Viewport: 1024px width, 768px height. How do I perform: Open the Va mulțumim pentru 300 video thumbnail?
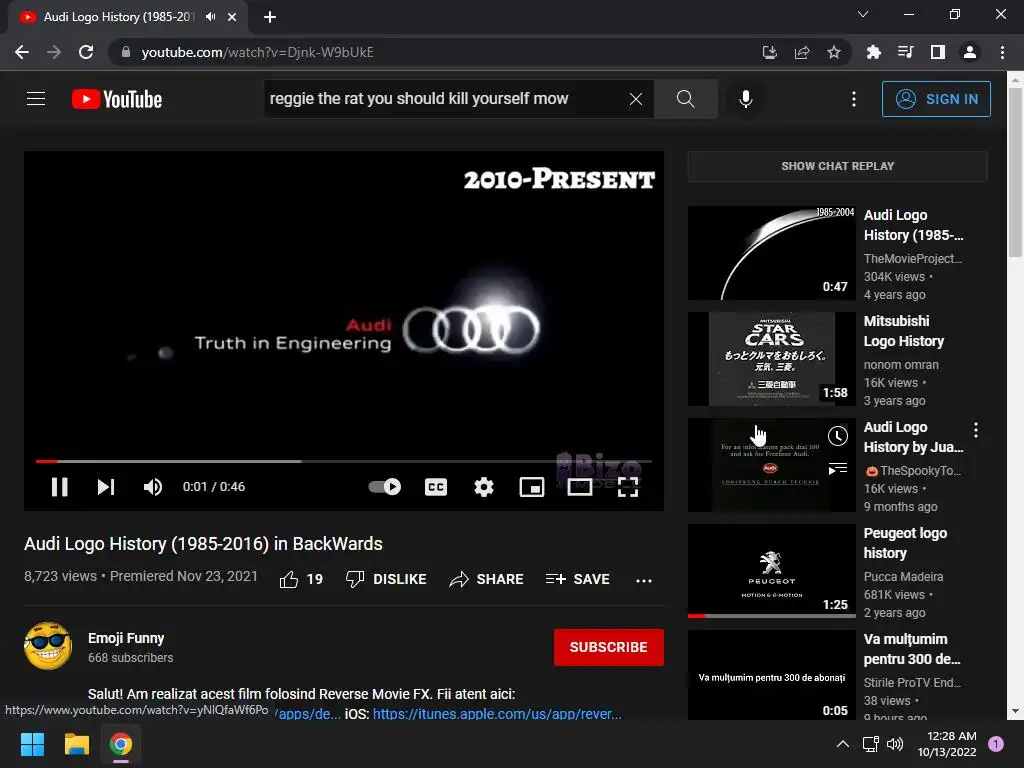771,675
